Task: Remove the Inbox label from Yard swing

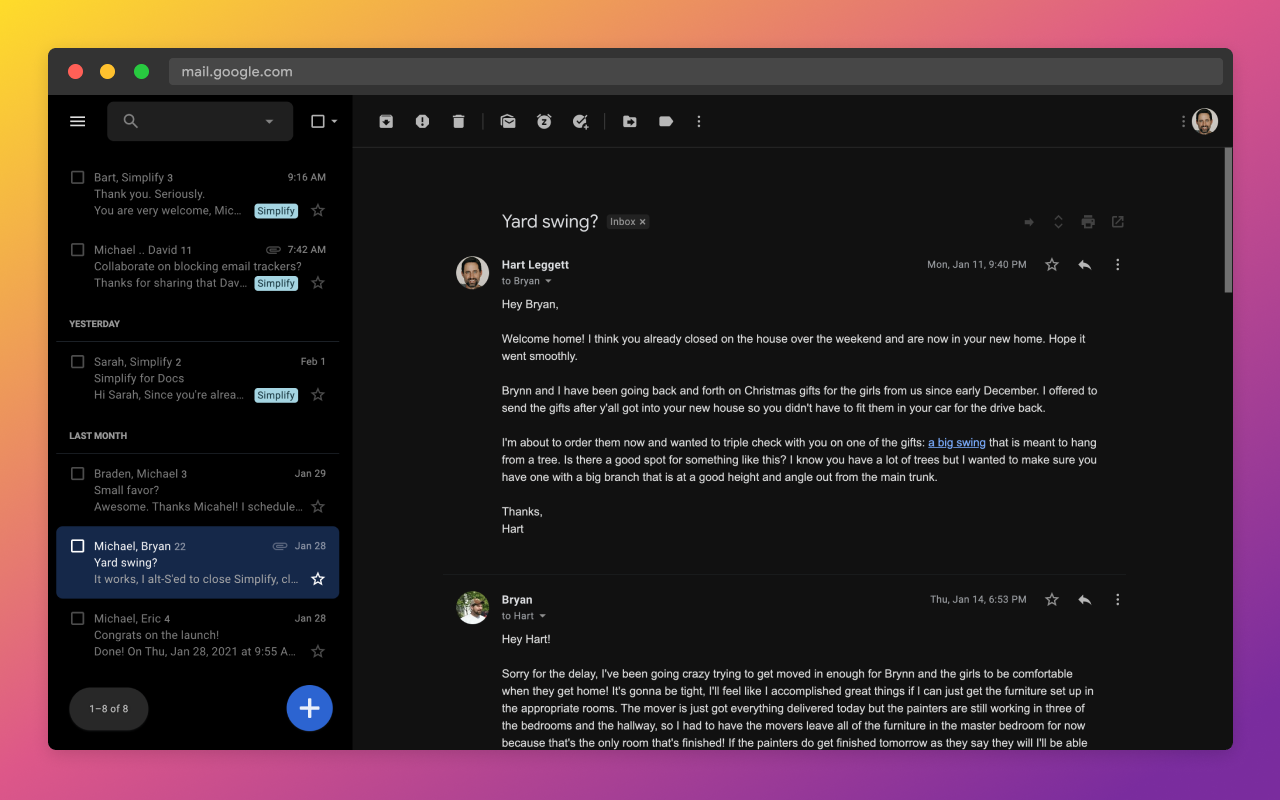Action: (x=643, y=221)
